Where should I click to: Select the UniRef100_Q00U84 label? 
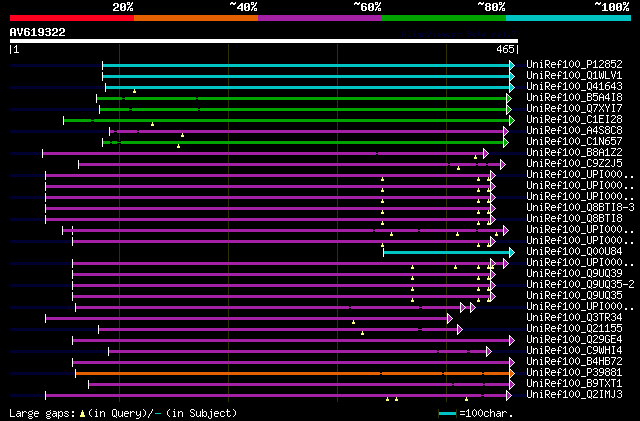point(574,252)
